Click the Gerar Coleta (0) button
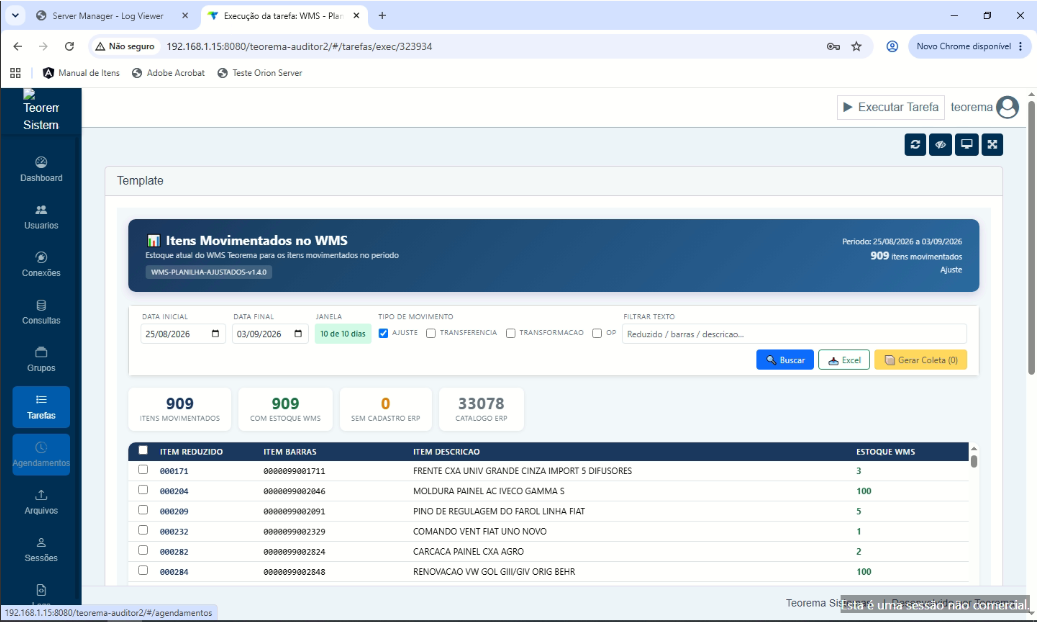This screenshot has width=1037, height=622. [x=921, y=360]
